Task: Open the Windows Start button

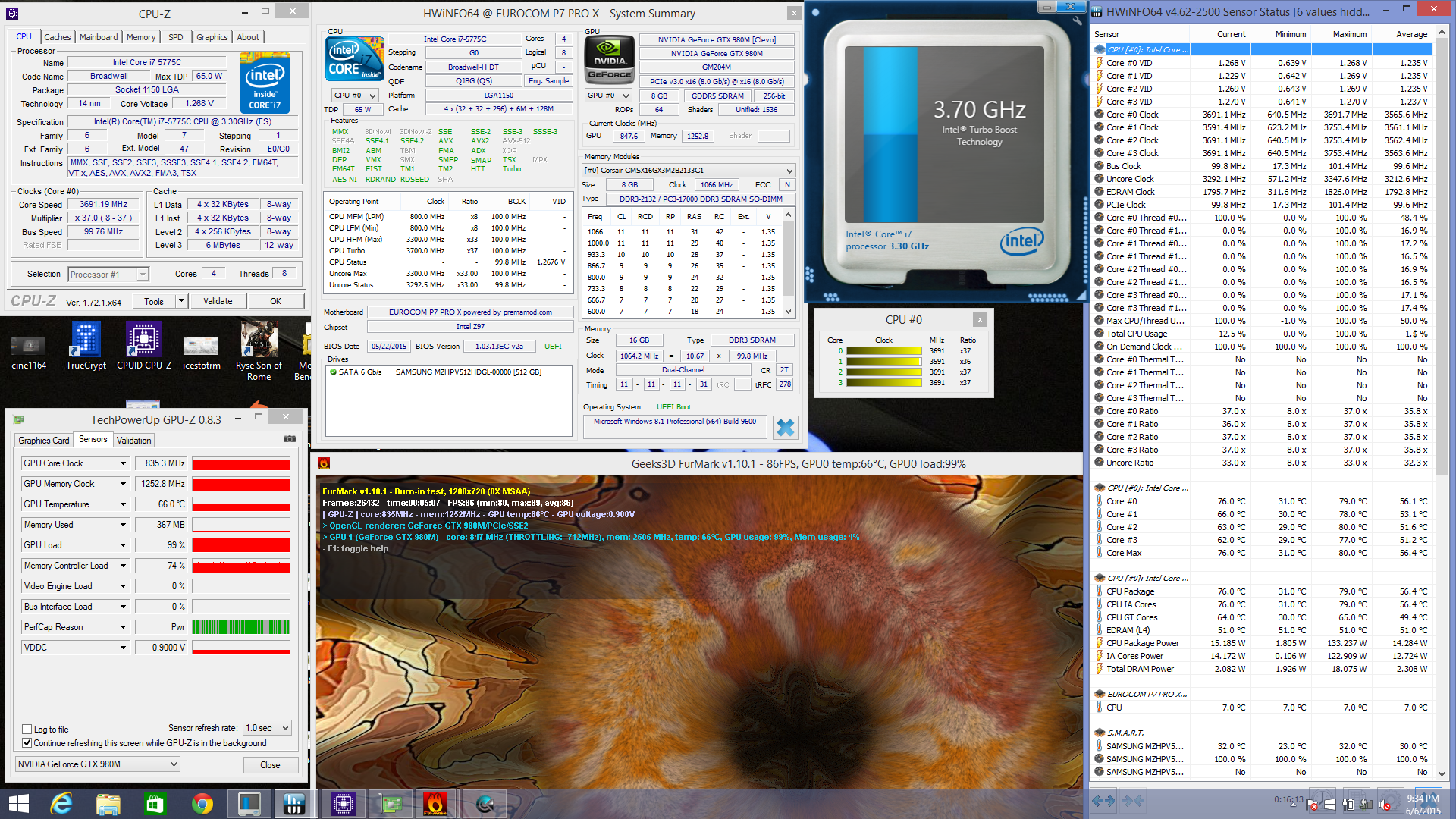Action: pyautogui.click(x=19, y=804)
